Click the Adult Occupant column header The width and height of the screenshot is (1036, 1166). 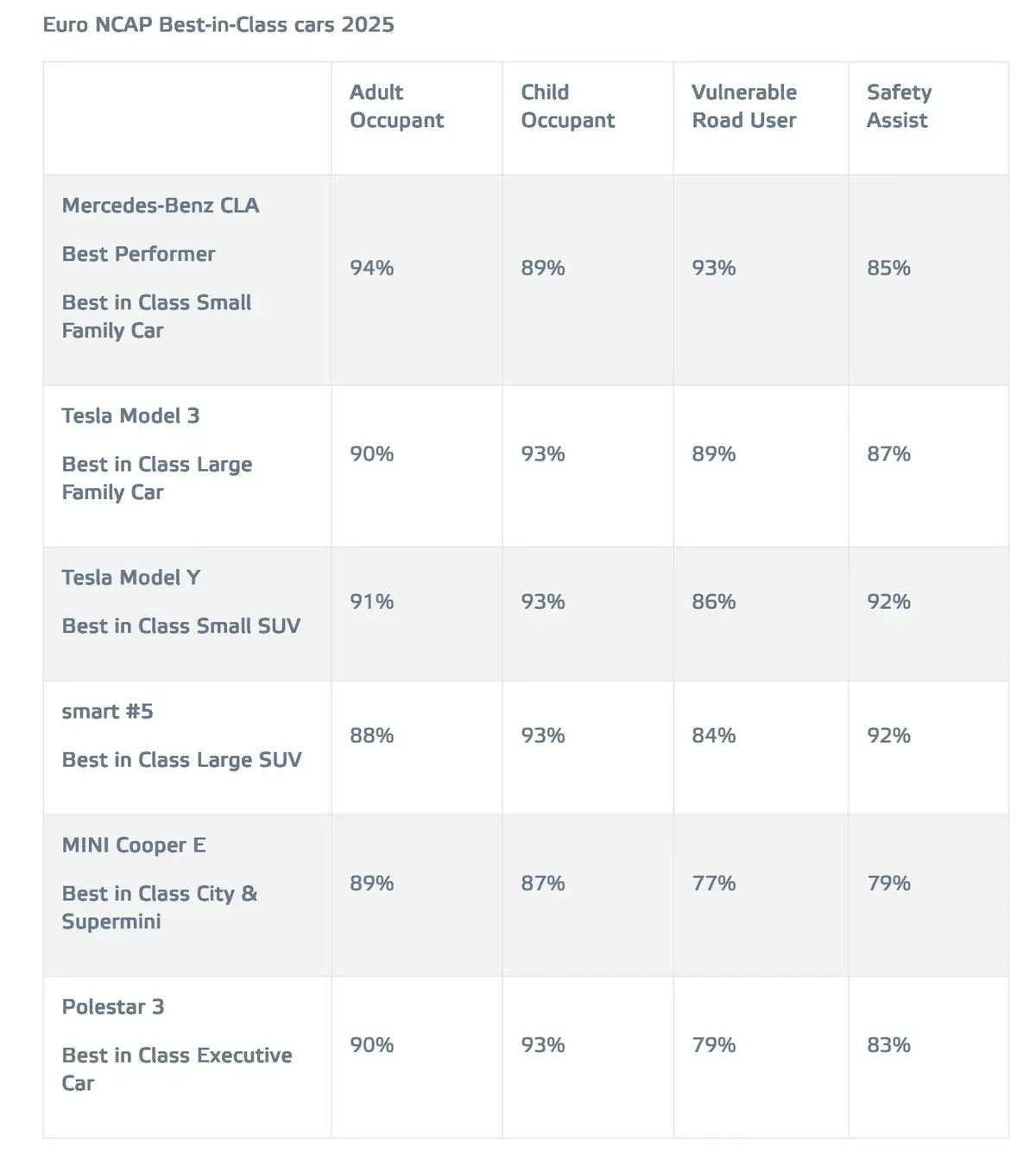396,106
